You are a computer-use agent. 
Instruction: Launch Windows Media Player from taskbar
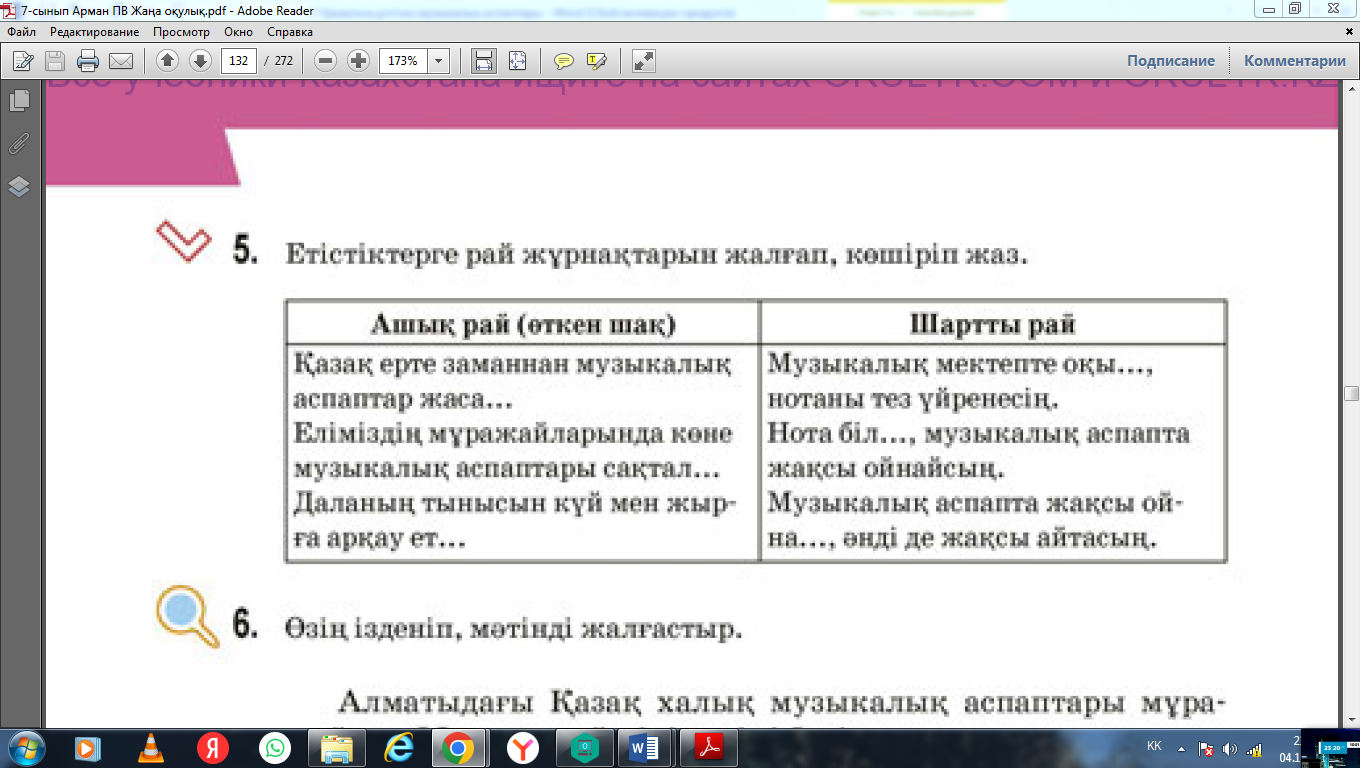[x=86, y=748]
